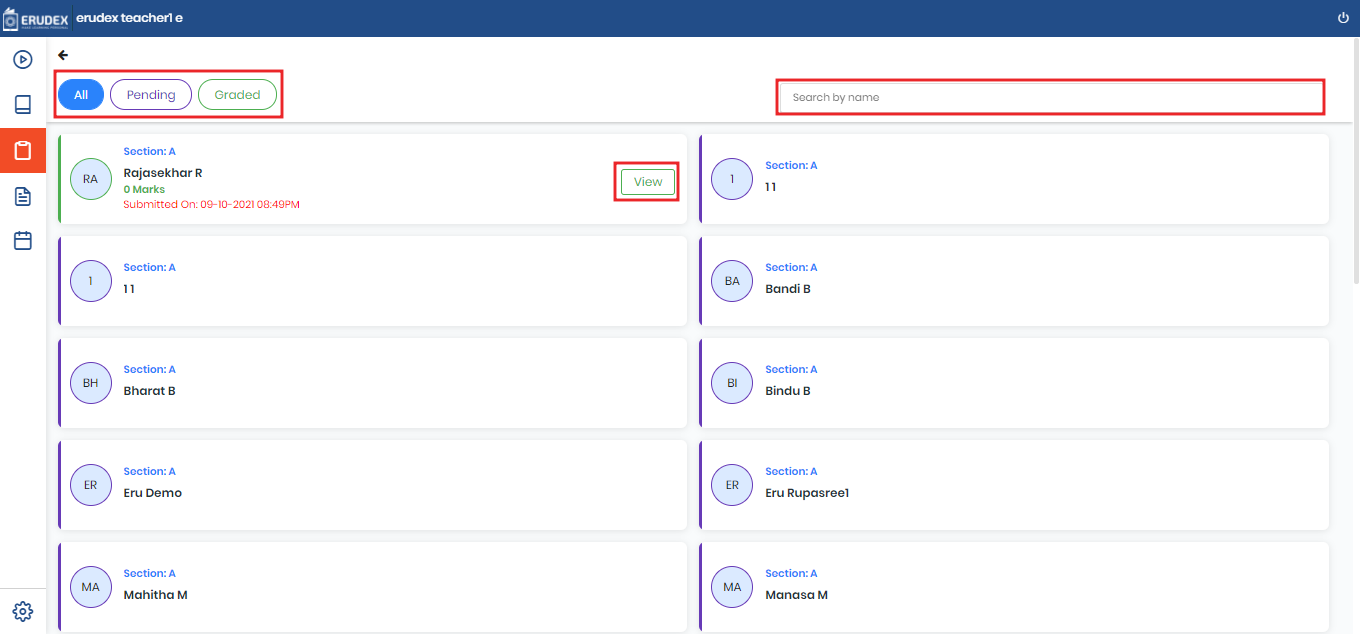Go back using the left arrow
Viewport: 1360px width, 634px height.
point(63,55)
